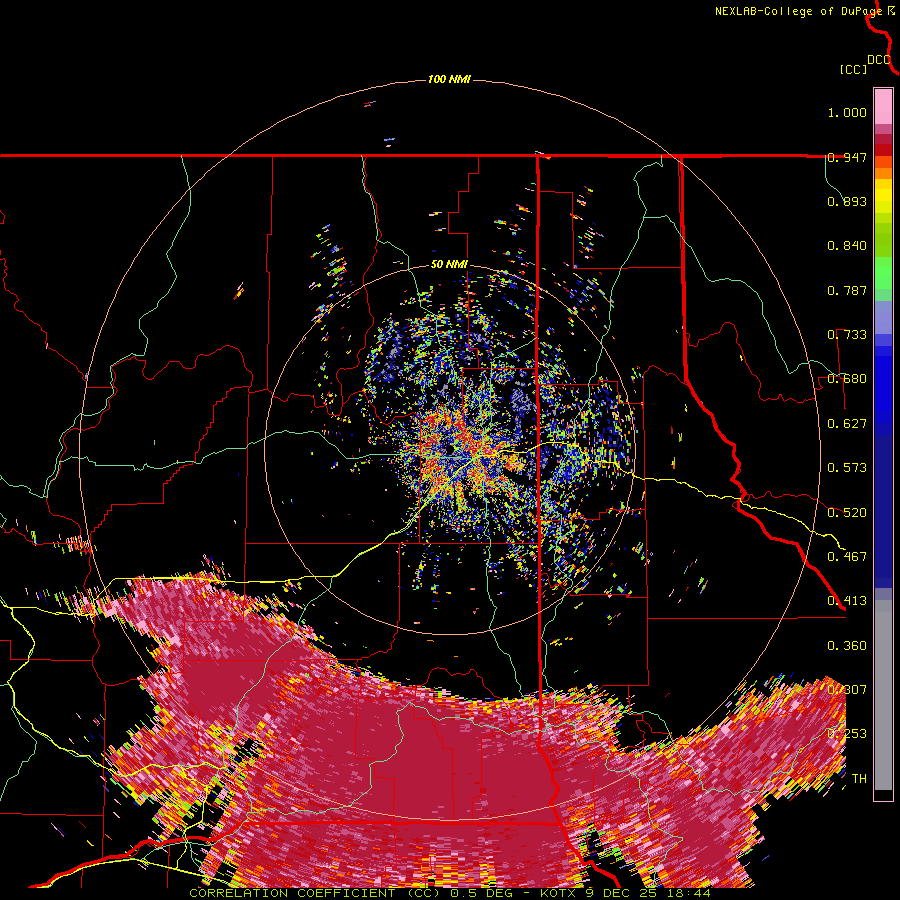
Task: Select the 0.253 scale value
Action: 847,734
